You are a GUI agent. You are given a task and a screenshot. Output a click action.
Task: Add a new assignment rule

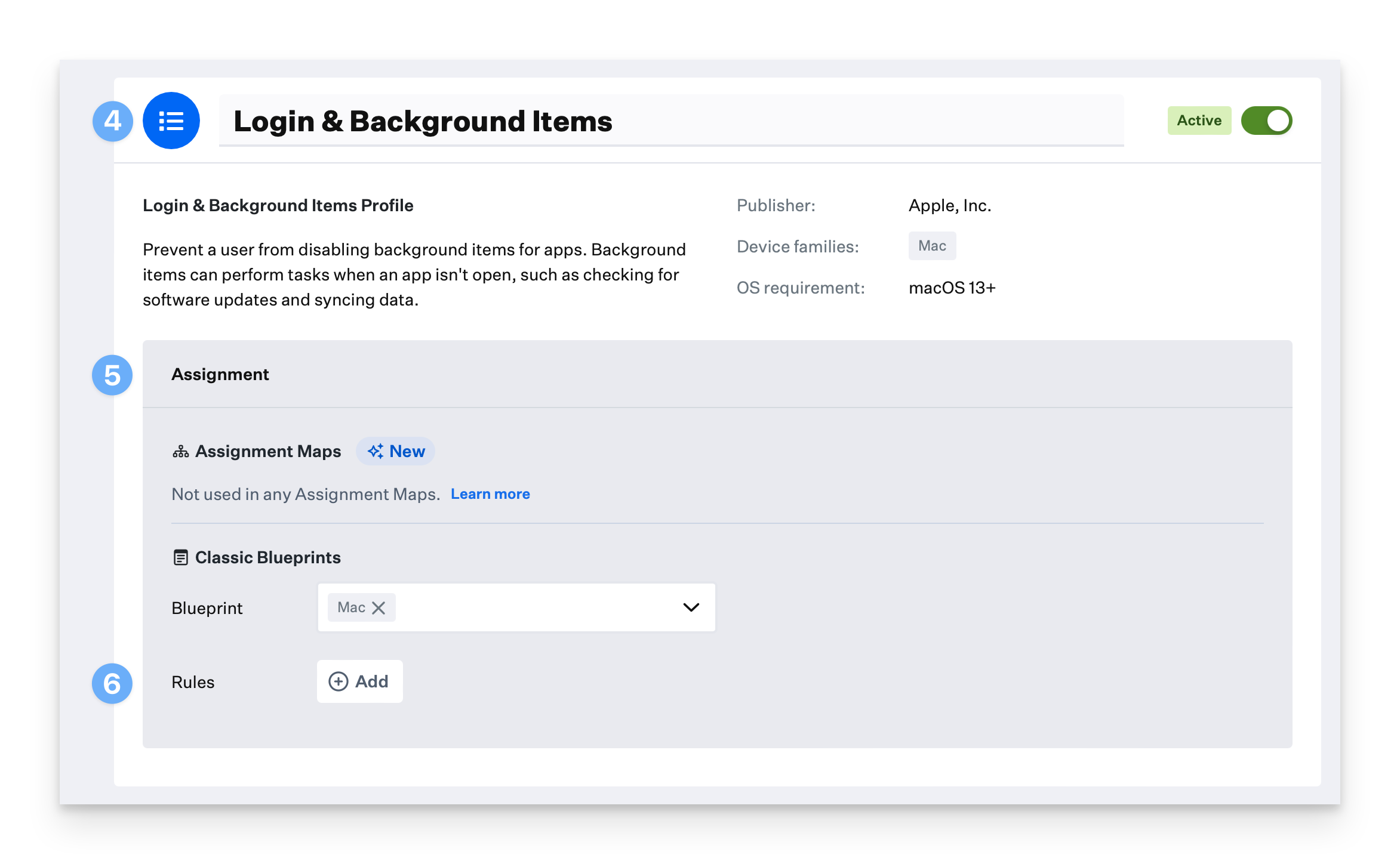[x=359, y=681]
